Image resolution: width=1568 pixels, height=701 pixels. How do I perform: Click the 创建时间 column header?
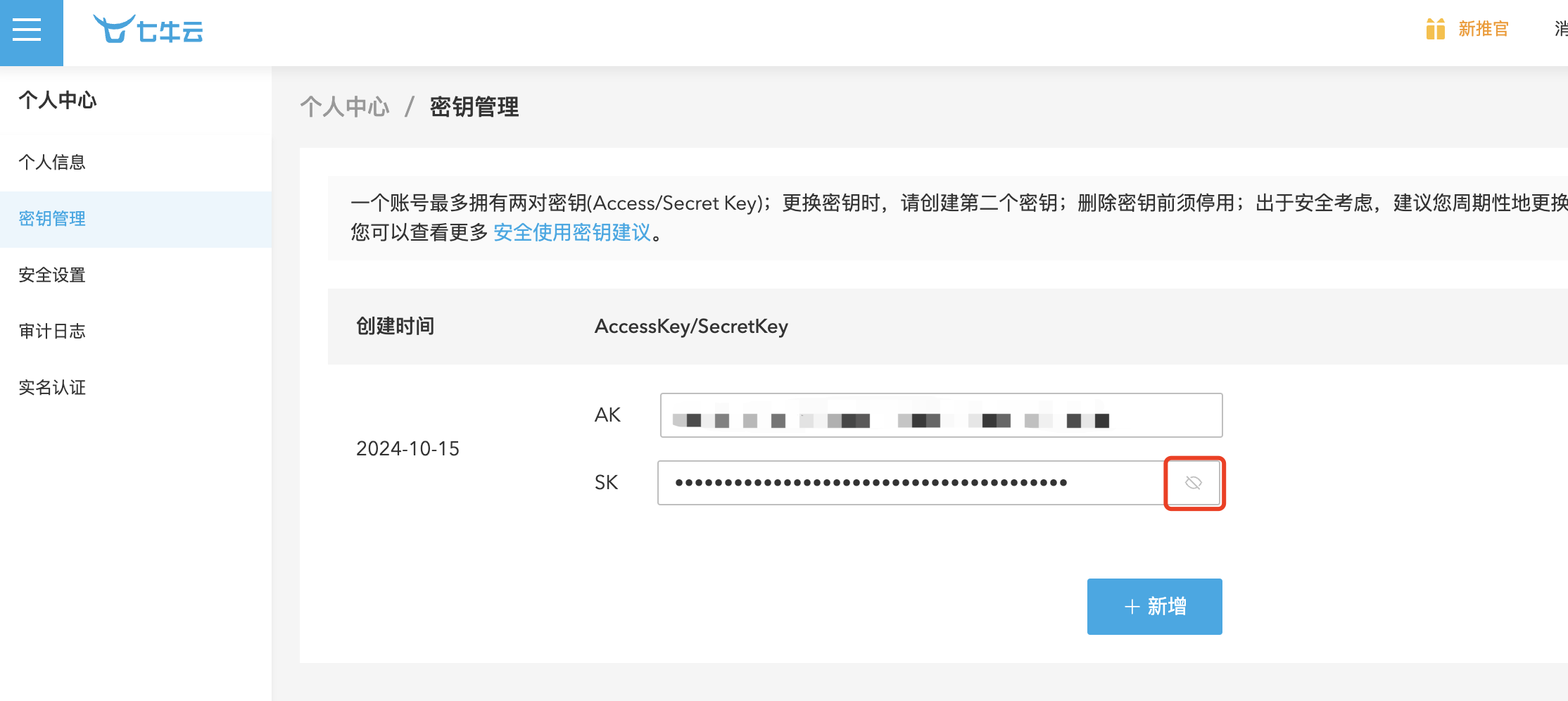(395, 326)
